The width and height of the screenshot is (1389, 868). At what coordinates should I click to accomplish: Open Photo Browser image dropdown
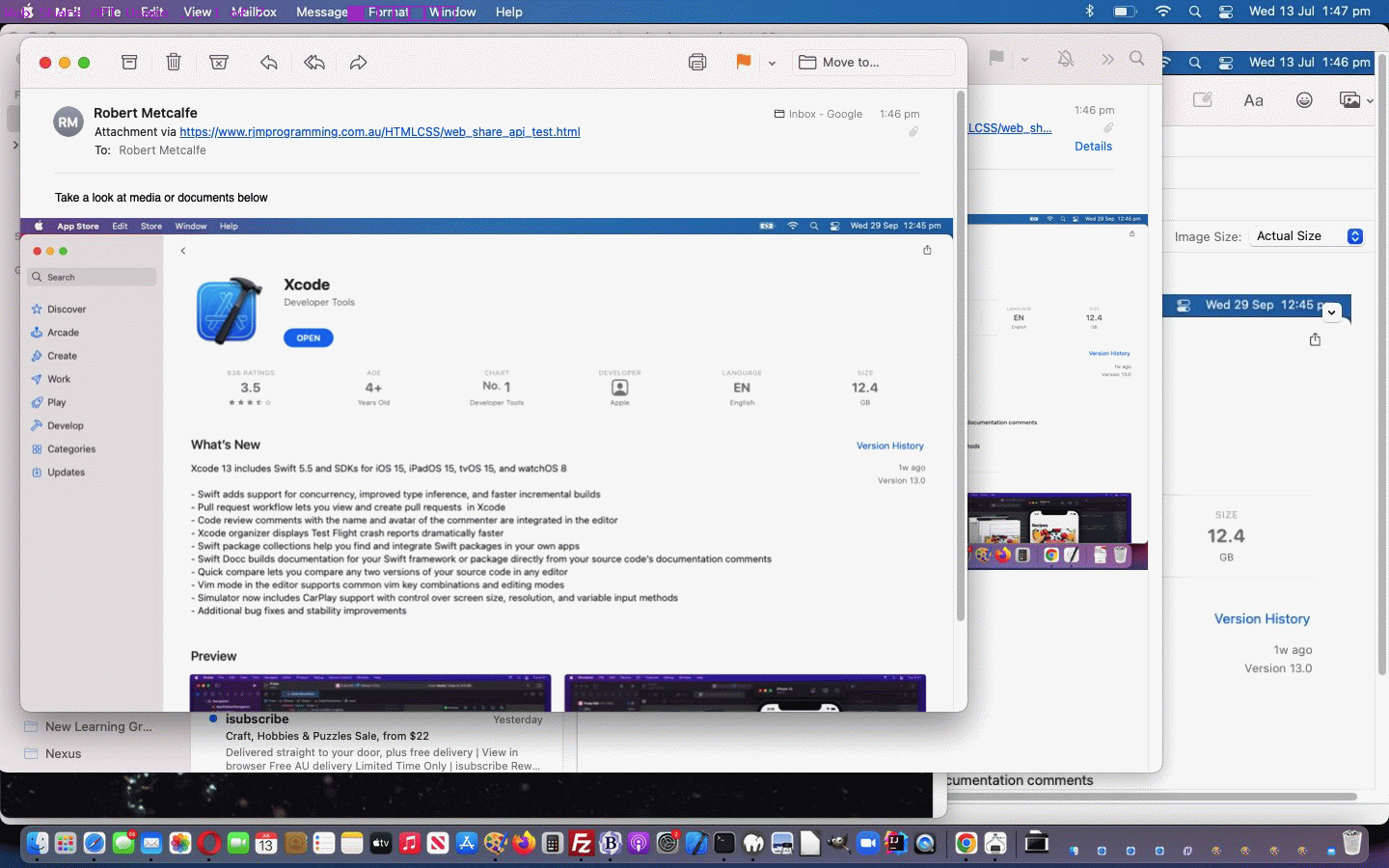coord(1356,100)
